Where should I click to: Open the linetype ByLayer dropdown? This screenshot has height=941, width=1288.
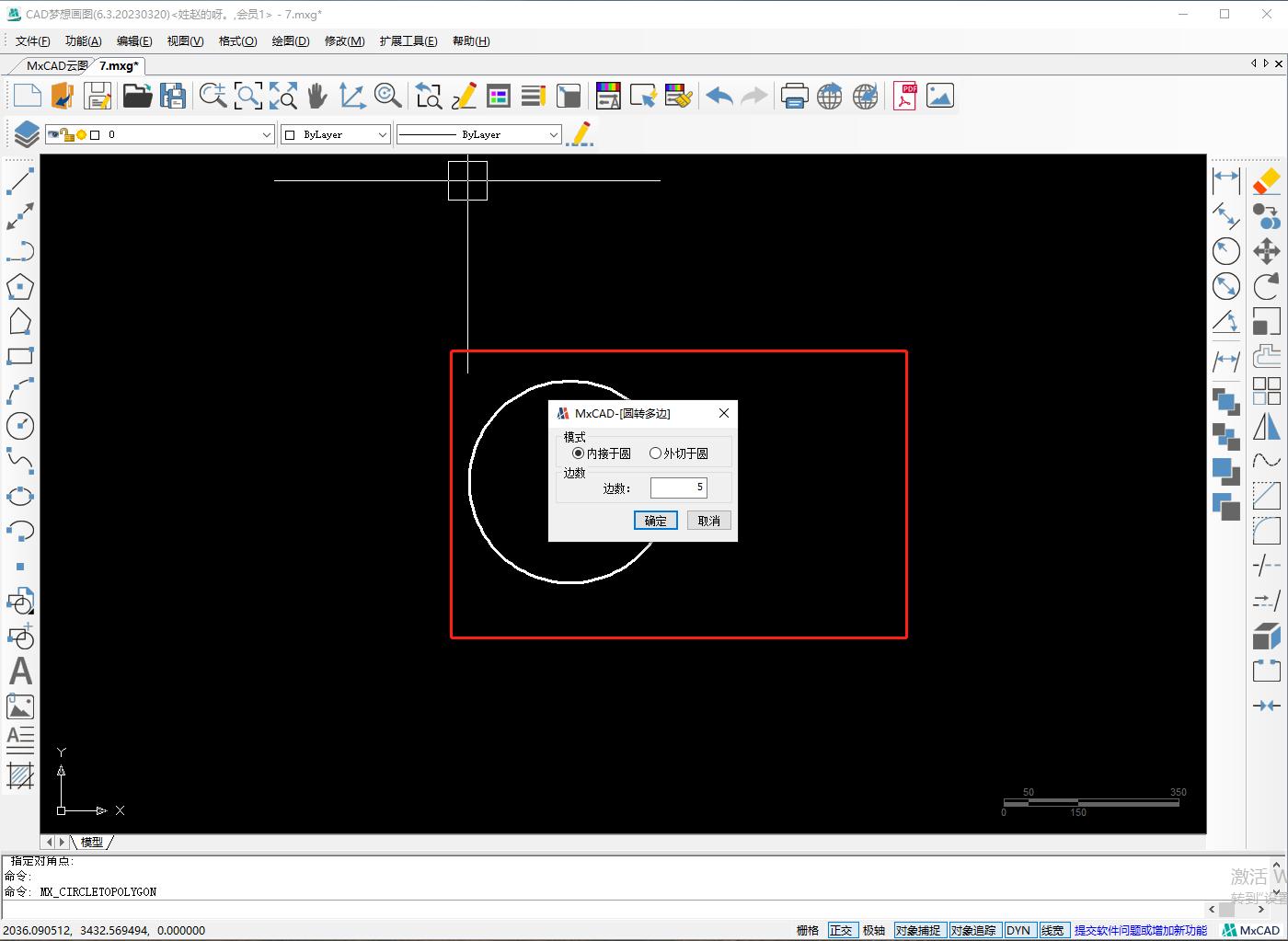click(x=555, y=133)
